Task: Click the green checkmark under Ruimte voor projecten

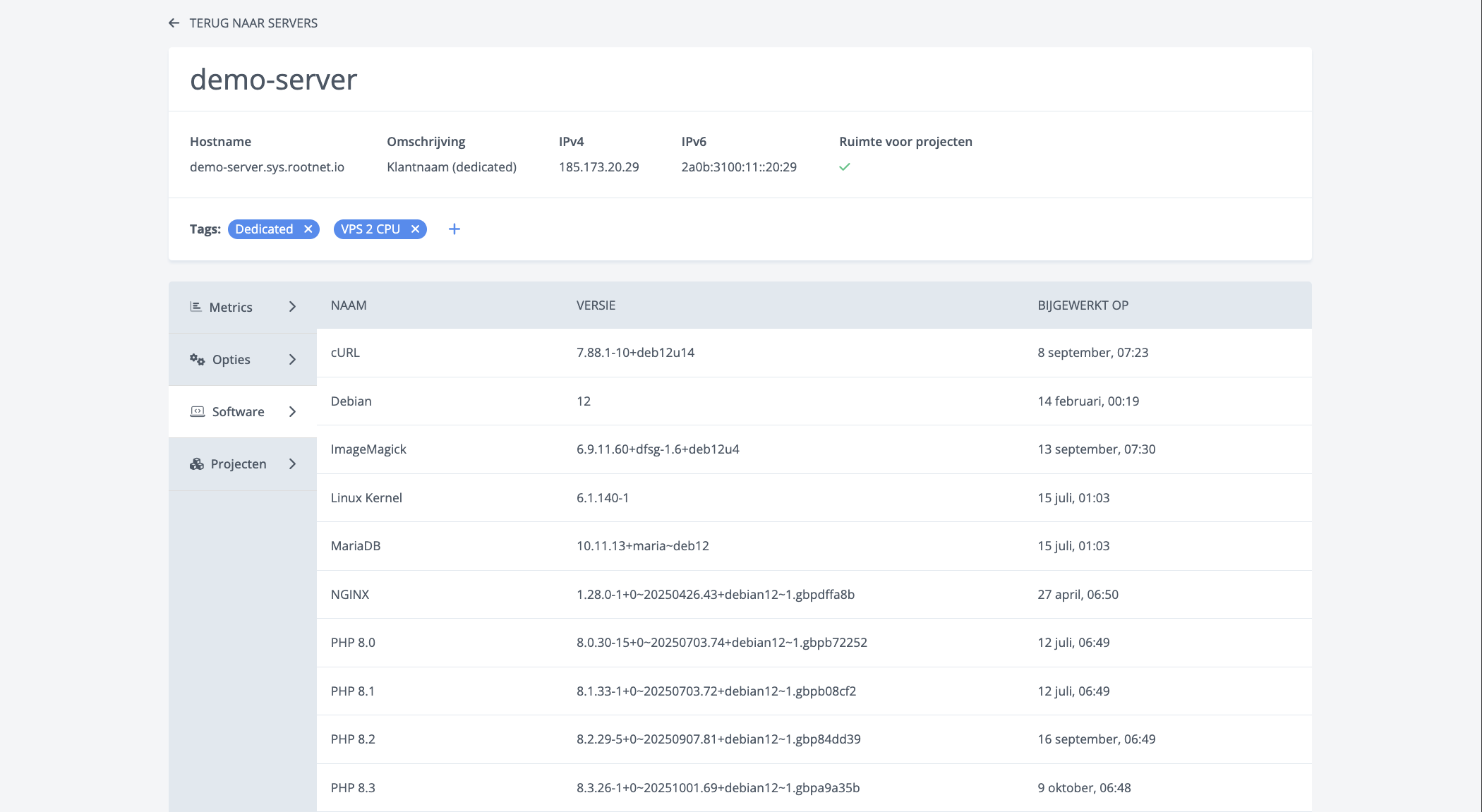Action: [845, 167]
